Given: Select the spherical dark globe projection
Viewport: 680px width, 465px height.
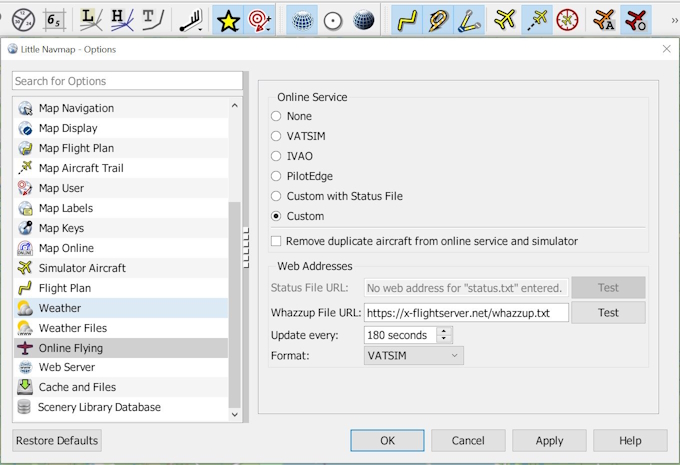Looking at the screenshot, I should tap(363, 20).
